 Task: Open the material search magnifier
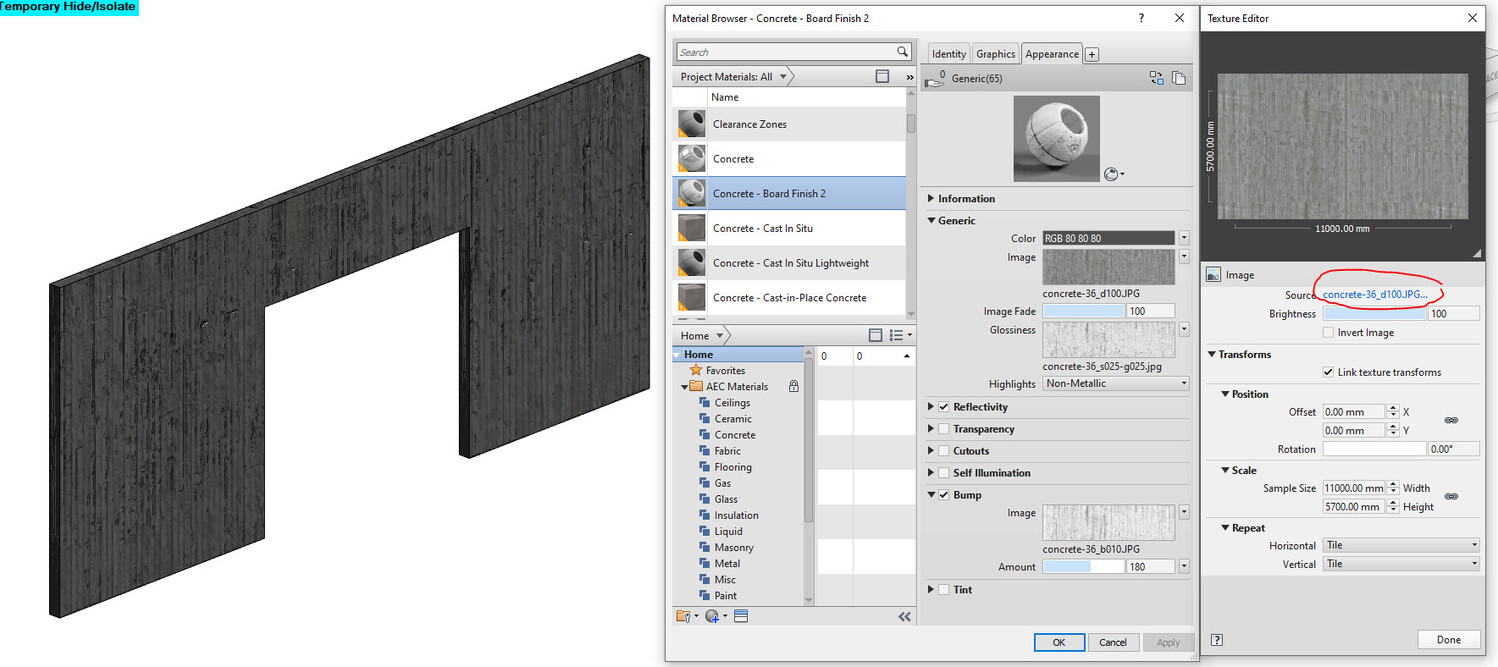tap(901, 51)
